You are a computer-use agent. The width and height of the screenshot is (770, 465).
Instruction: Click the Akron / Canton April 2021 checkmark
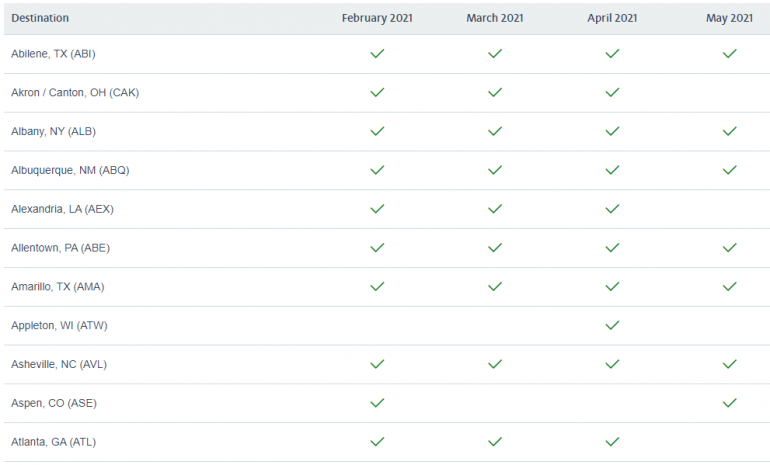point(612,93)
